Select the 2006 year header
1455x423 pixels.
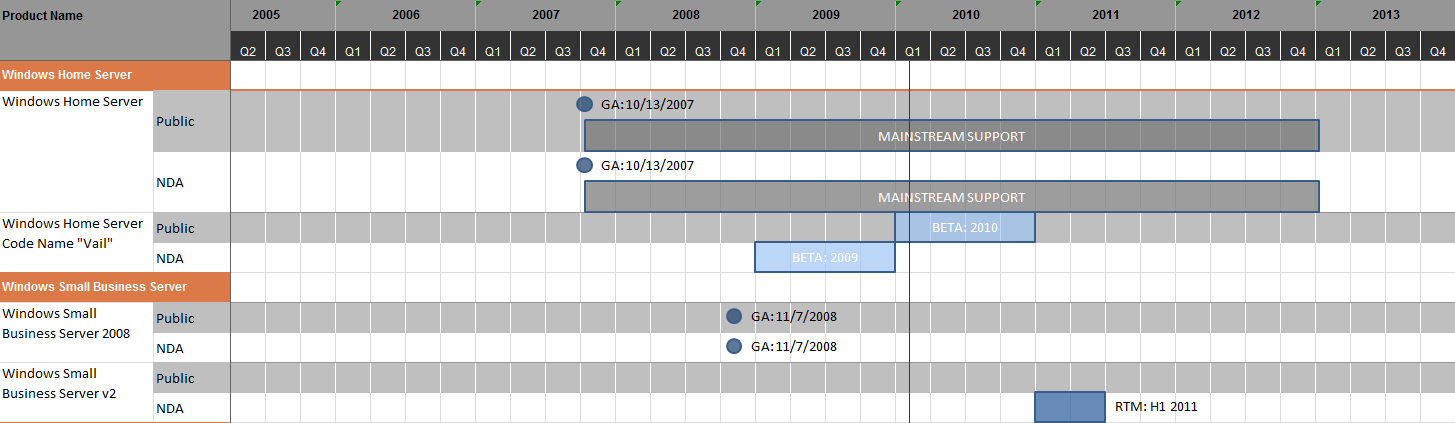pyautogui.click(x=406, y=15)
